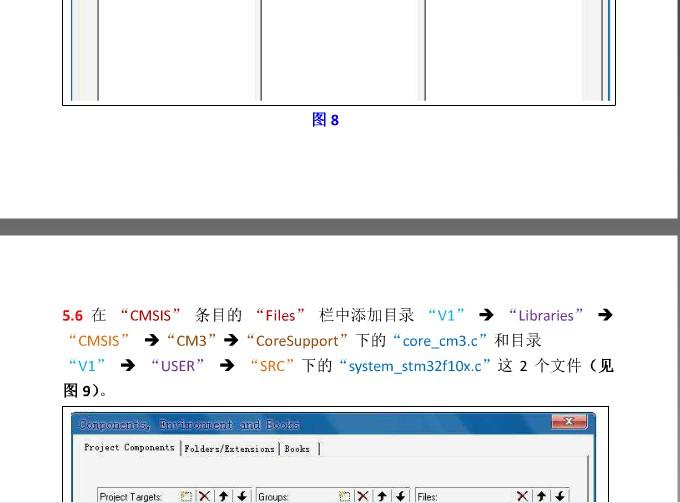Screen dimensions: 680x503
Task: Click the orange "CoreSupport" text
Action: 297,341
